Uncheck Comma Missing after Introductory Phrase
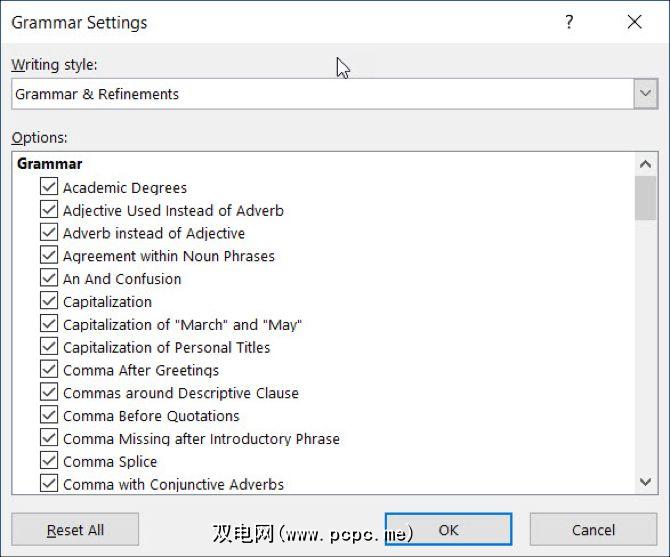 (x=49, y=439)
